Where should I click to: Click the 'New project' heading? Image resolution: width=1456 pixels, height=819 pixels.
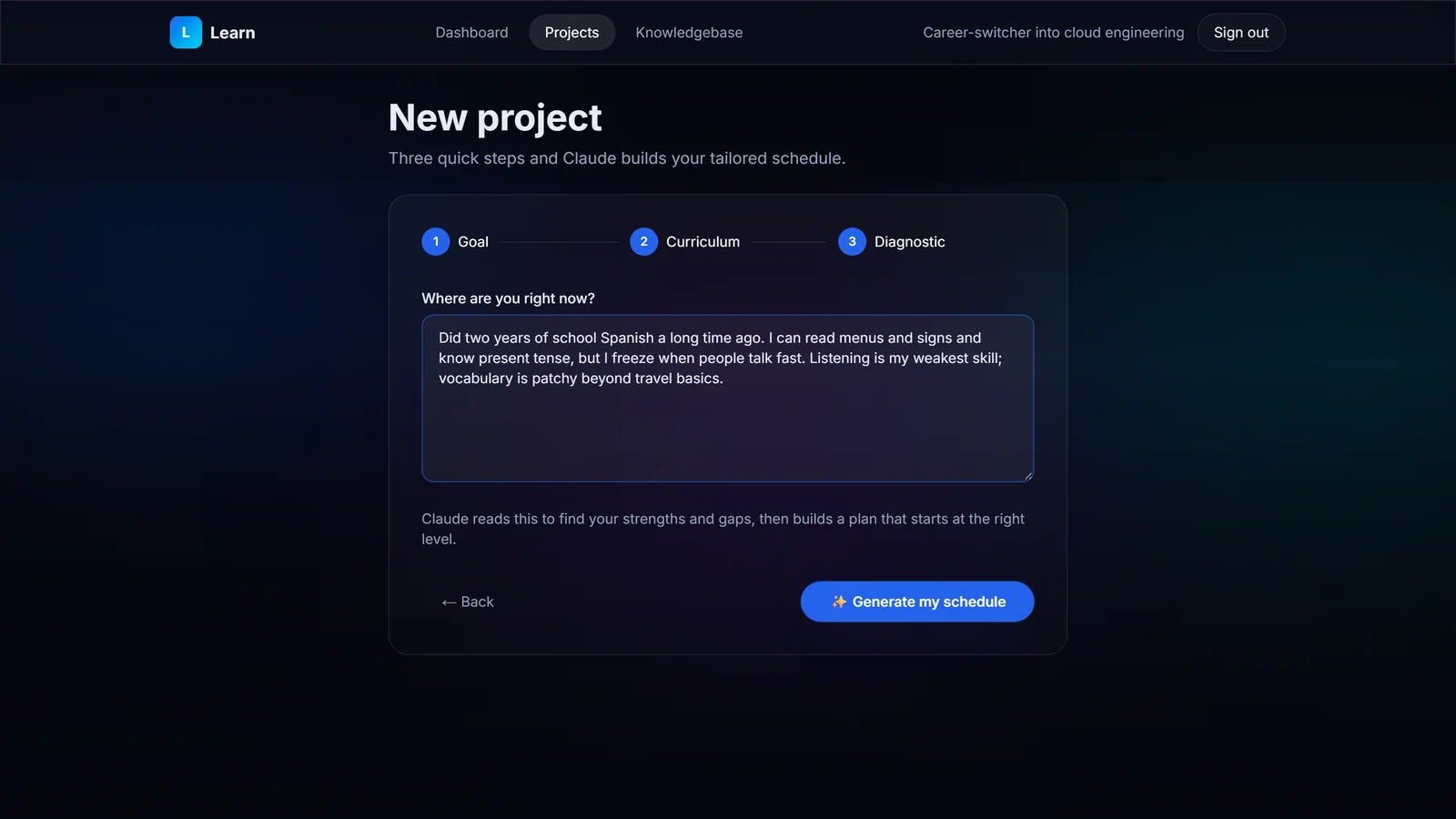(495, 117)
